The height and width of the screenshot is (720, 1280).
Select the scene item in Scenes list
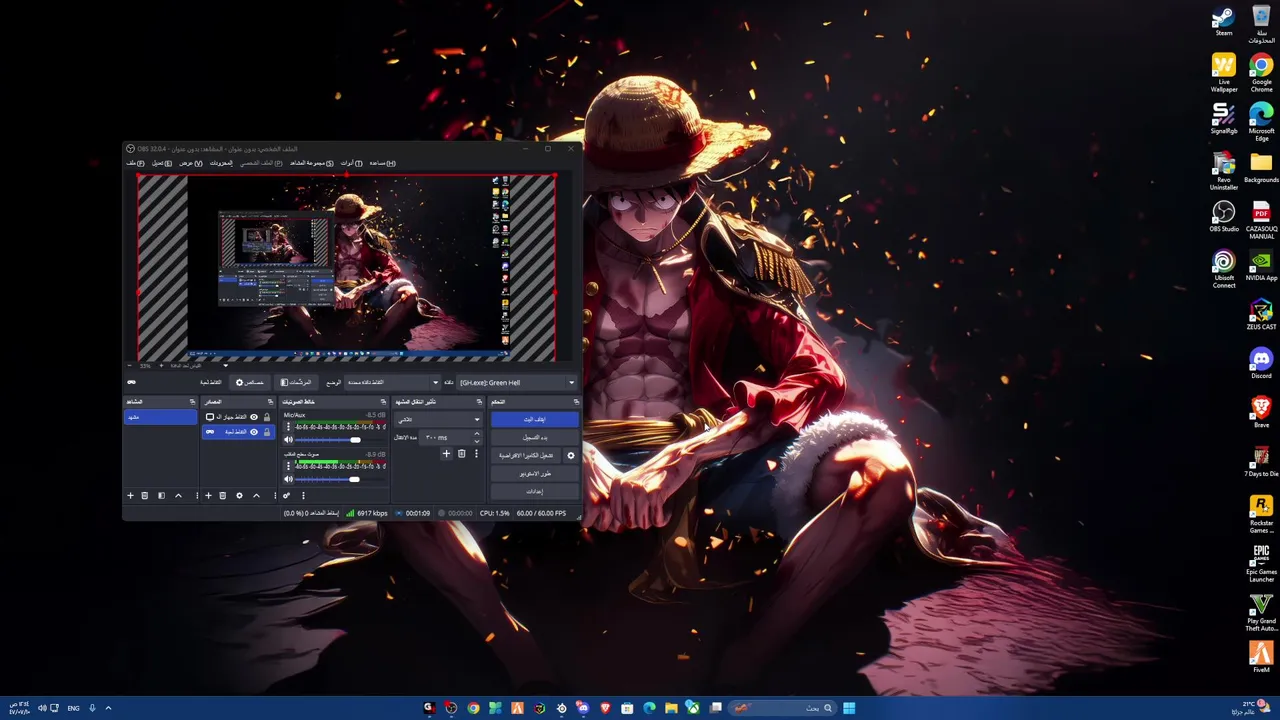[160, 417]
